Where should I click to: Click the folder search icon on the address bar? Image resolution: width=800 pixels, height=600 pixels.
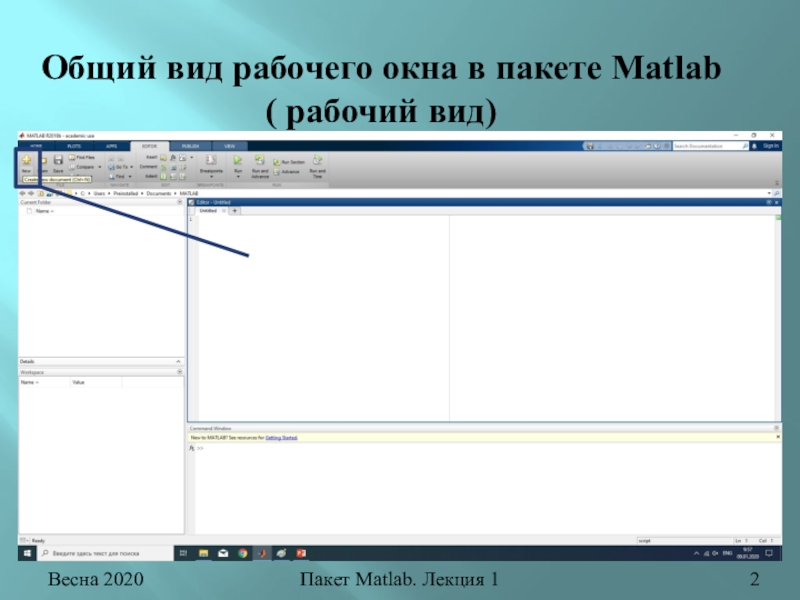(x=777, y=193)
